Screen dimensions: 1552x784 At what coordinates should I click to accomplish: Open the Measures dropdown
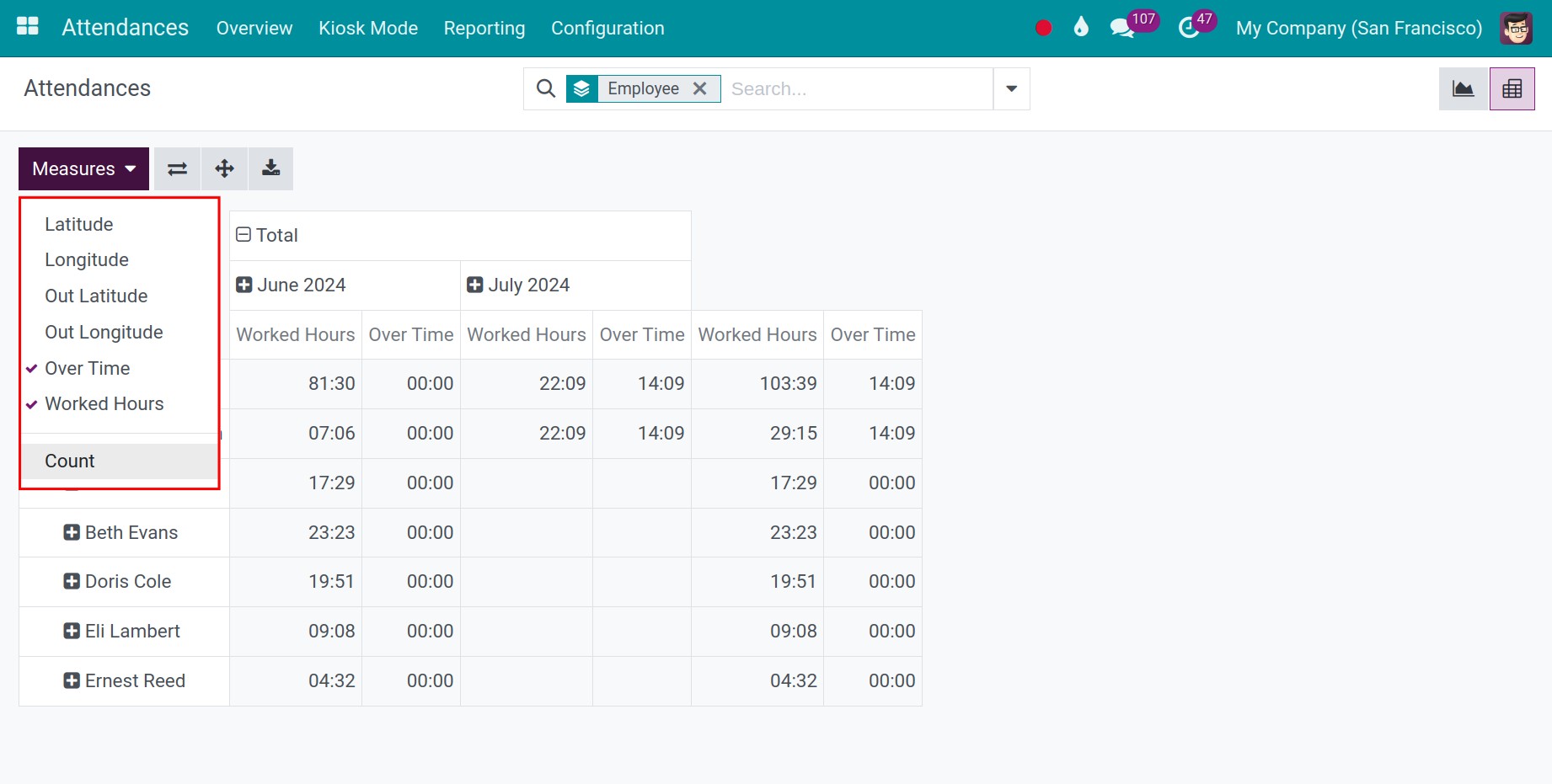[83, 168]
